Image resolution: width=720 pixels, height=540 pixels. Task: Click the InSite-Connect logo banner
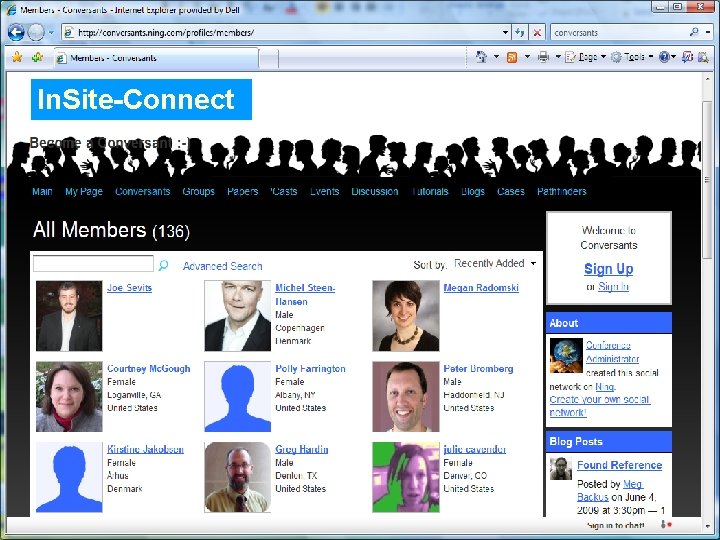pyautogui.click(x=141, y=99)
